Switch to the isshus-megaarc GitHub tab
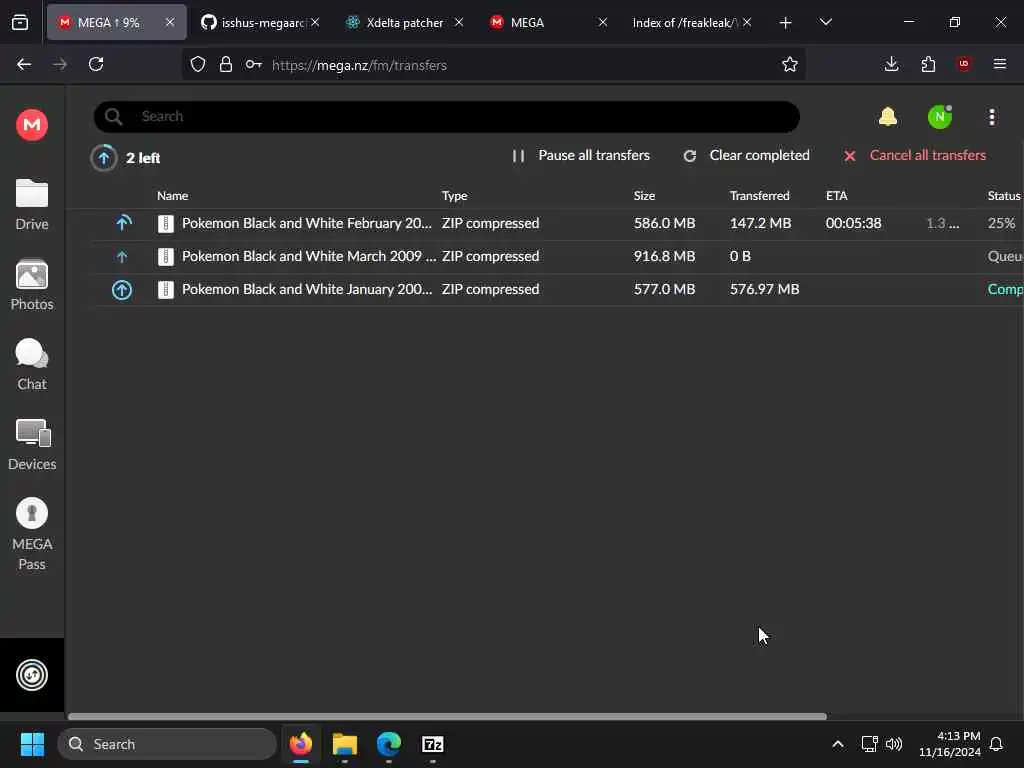The image size is (1024, 768). pyautogui.click(x=261, y=22)
